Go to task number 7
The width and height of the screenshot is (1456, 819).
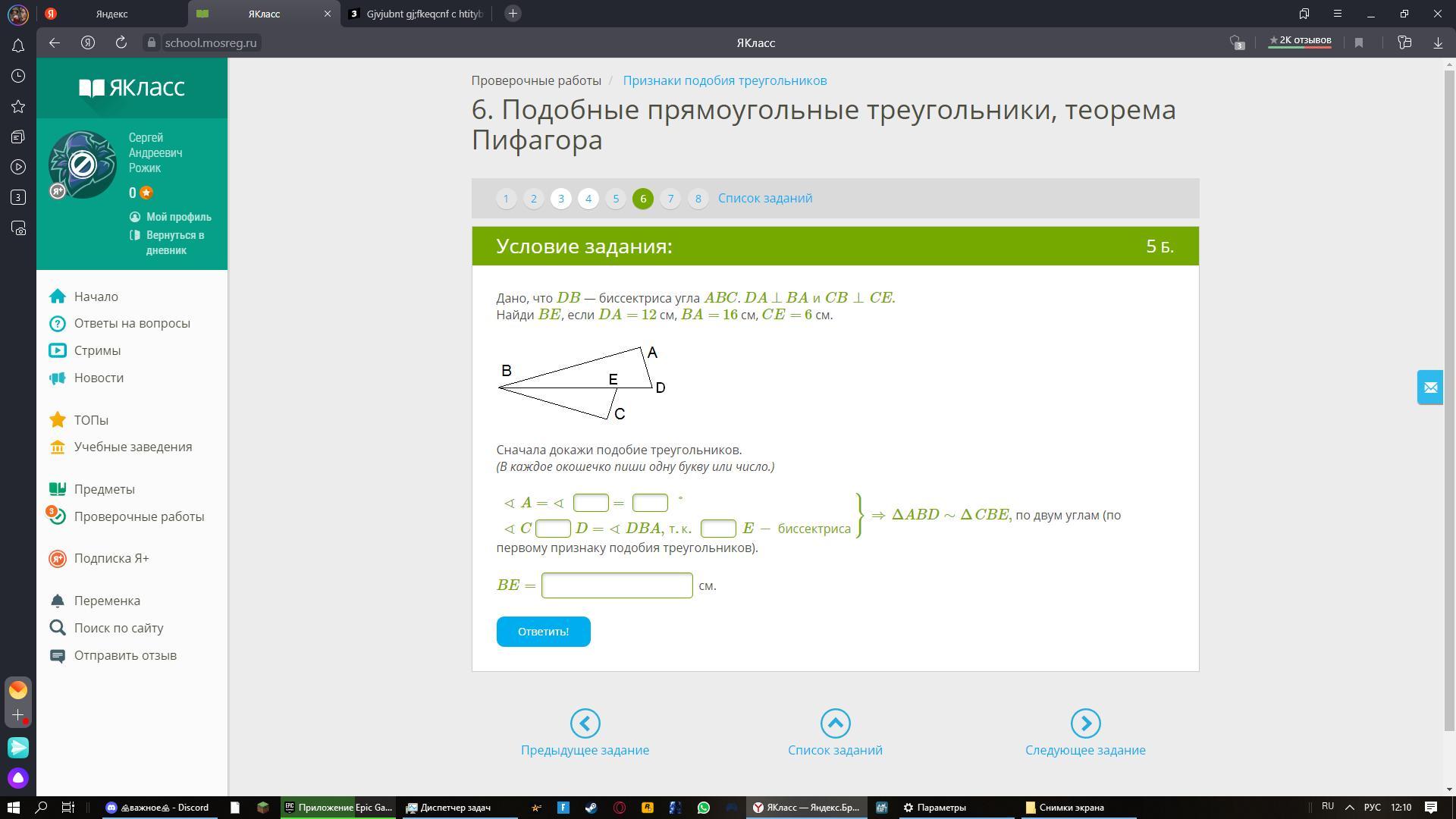click(670, 199)
